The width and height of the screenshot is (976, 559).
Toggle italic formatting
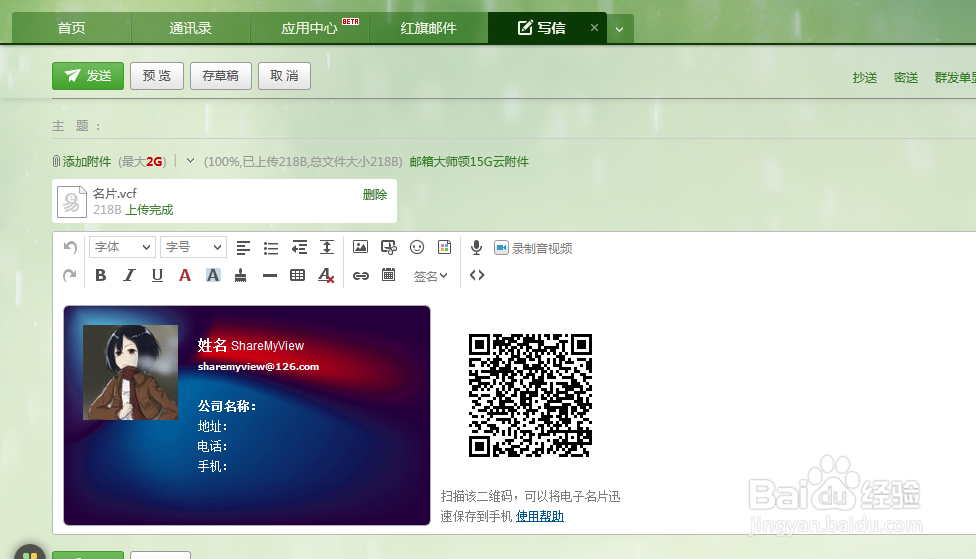pos(129,275)
